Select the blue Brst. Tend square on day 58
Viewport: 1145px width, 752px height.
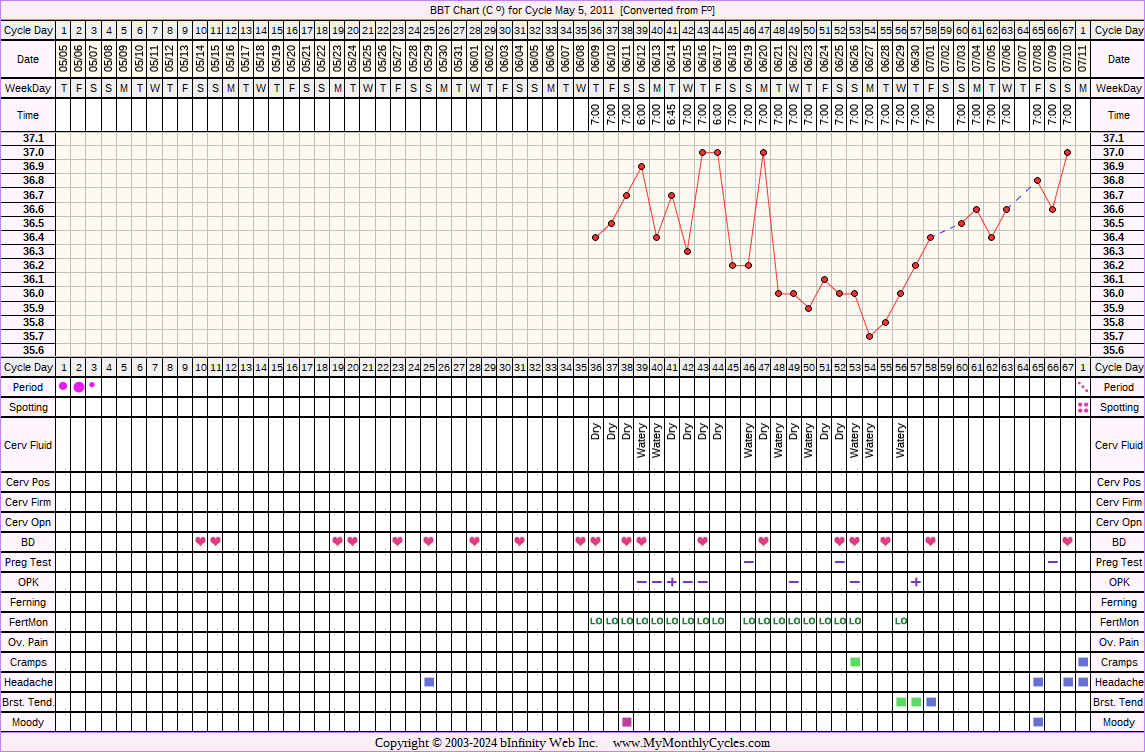931,702
